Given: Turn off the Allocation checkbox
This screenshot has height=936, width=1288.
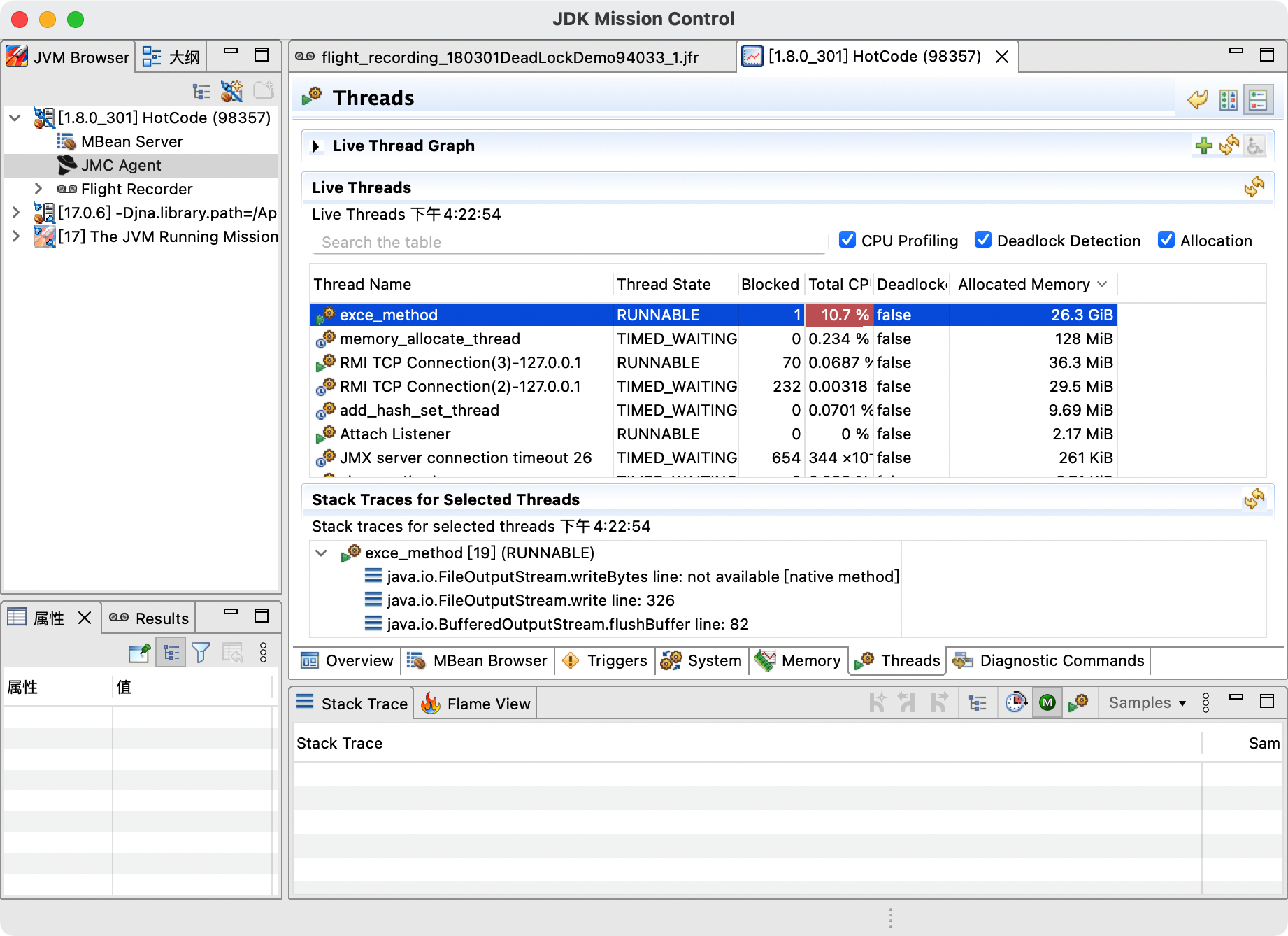Looking at the screenshot, I should pyautogui.click(x=1166, y=240).
